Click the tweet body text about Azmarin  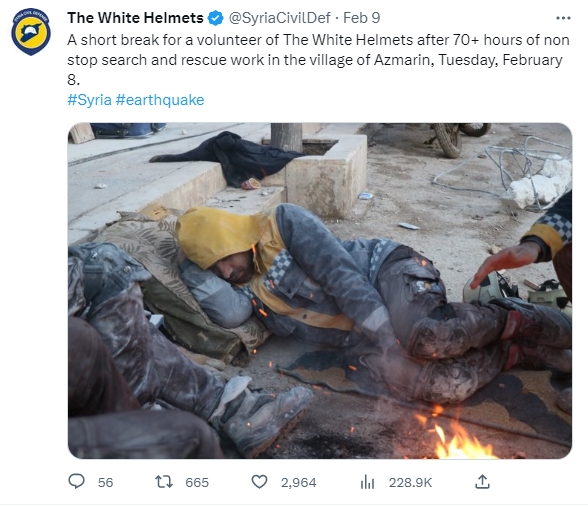(x=318, y=60)
